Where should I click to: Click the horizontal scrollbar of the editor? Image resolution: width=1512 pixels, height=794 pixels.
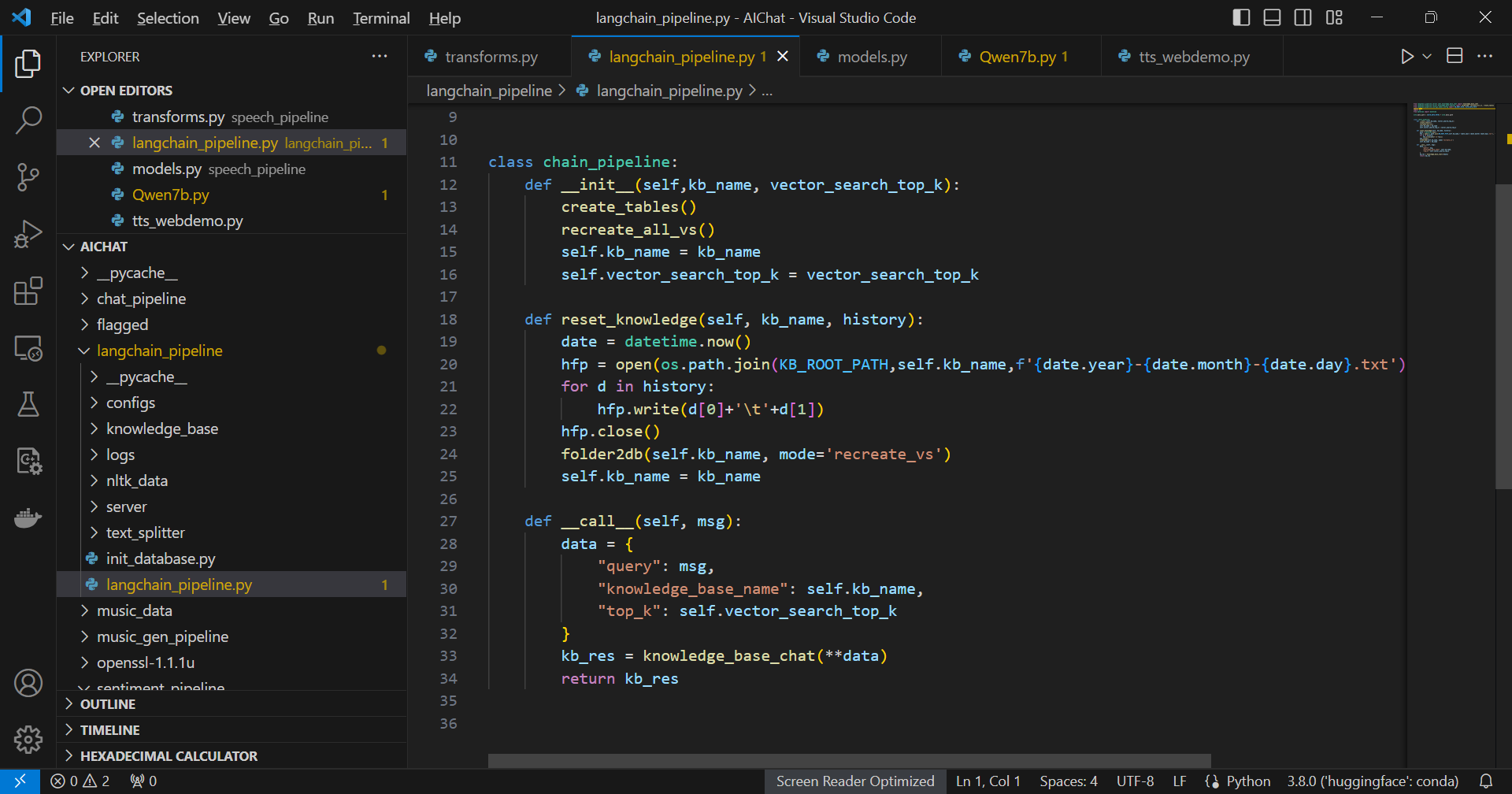click(849, 760)
